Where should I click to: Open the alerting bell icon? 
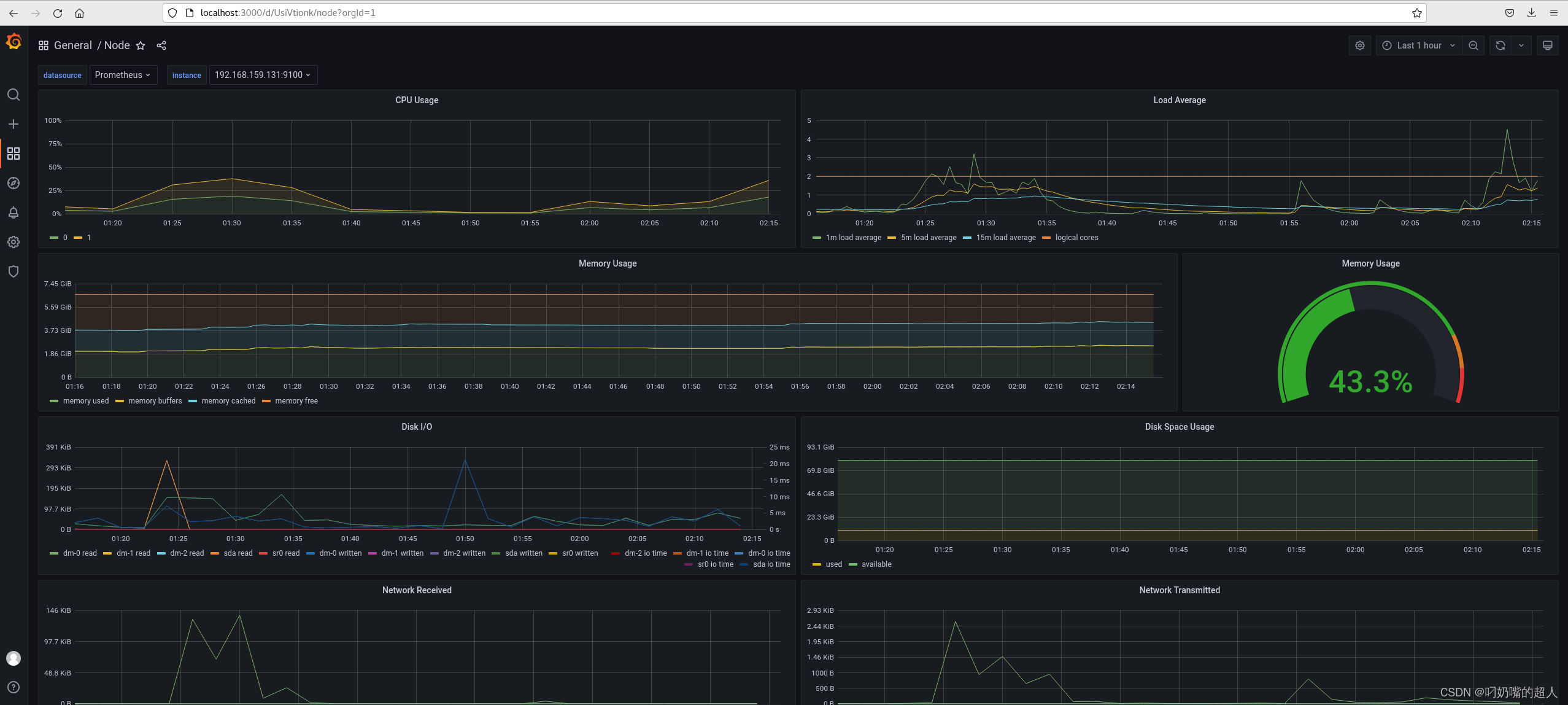pyautogui.click(x=13, y=212)
